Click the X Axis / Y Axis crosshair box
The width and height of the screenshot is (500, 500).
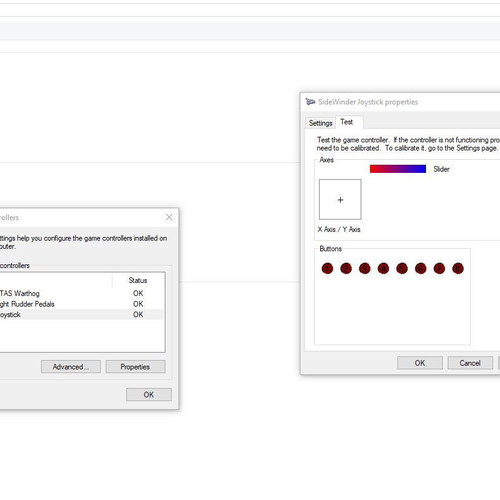(x=340, y=199)
